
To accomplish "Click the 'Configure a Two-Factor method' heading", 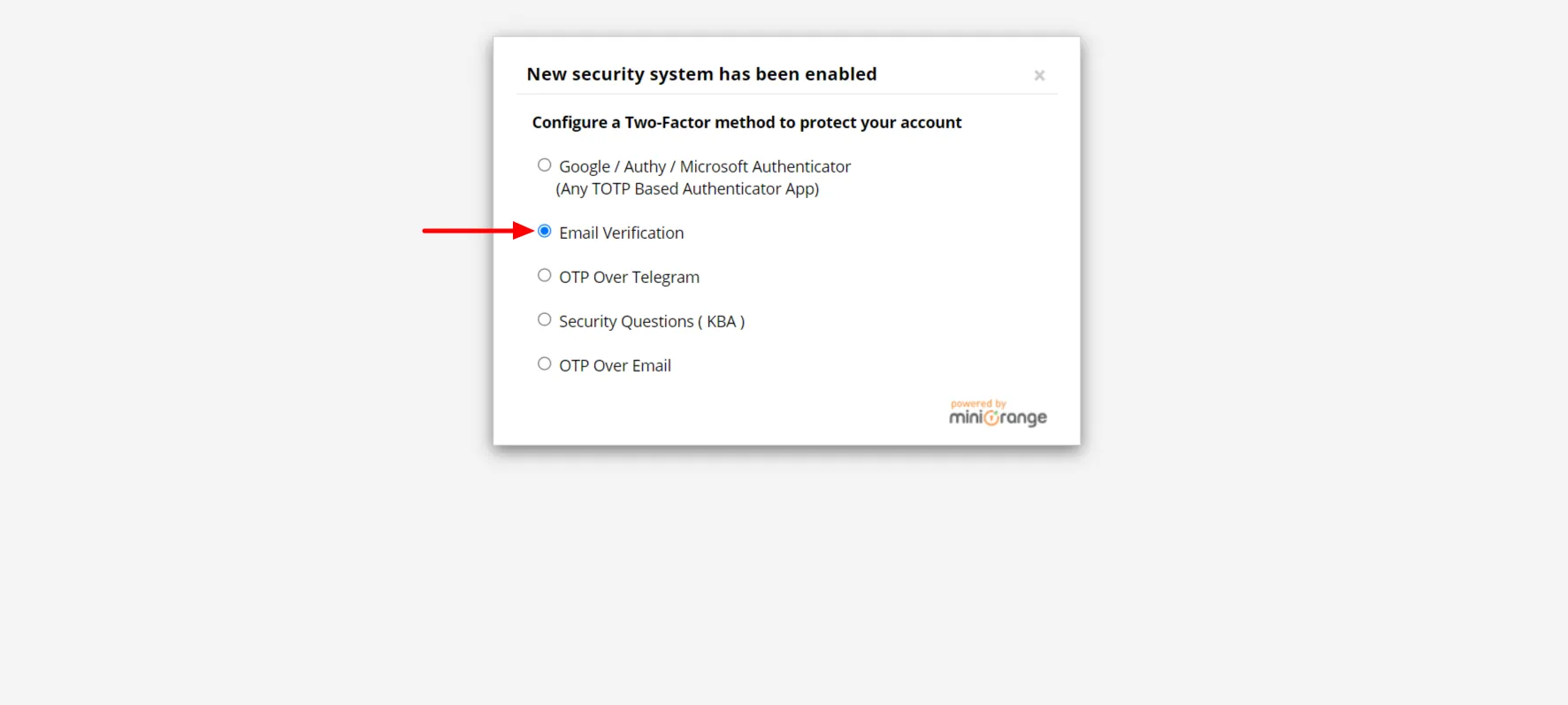I will [746, 122].
